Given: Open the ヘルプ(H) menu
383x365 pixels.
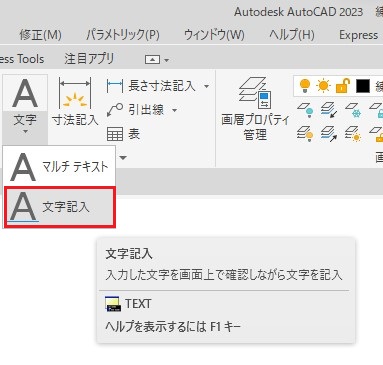Looking at the screenshot, I should (292, 35).
